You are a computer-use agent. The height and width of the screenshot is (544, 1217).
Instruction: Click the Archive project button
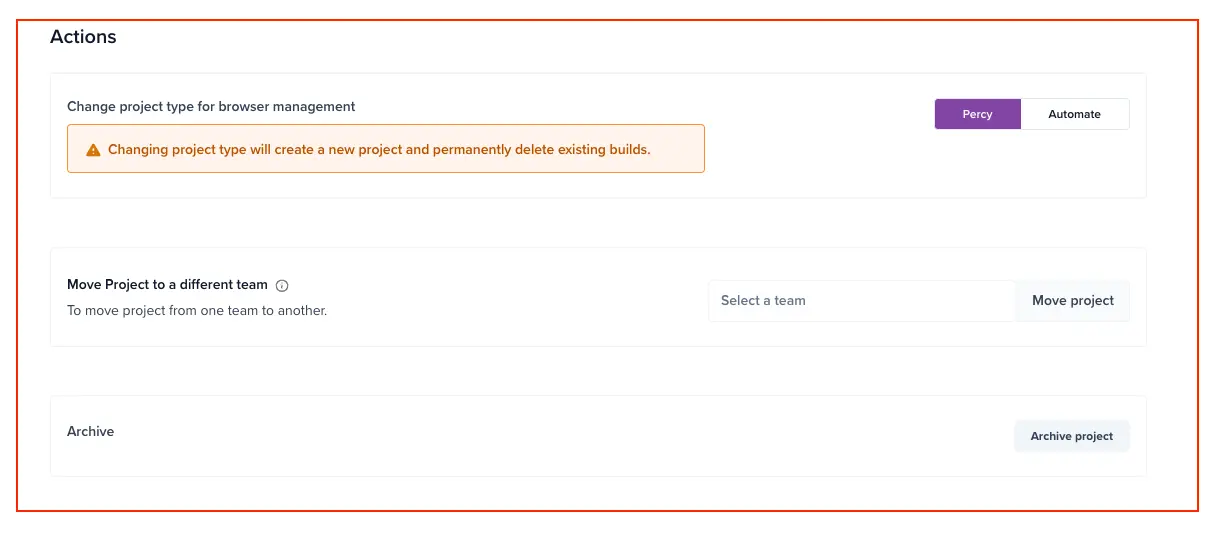(x=1071, y=436)
